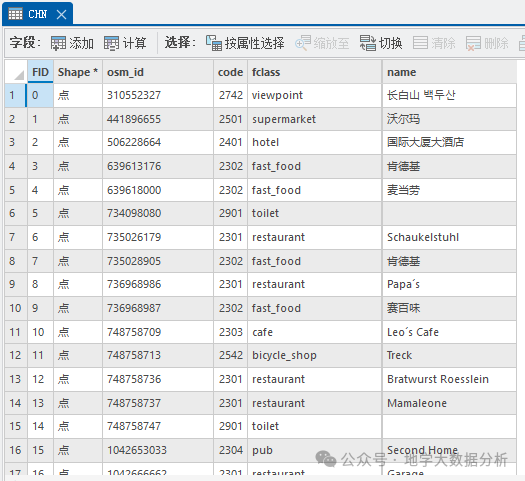Click code cell 2501
Screen dimensions: 525x481
click(x=230, y=119)
